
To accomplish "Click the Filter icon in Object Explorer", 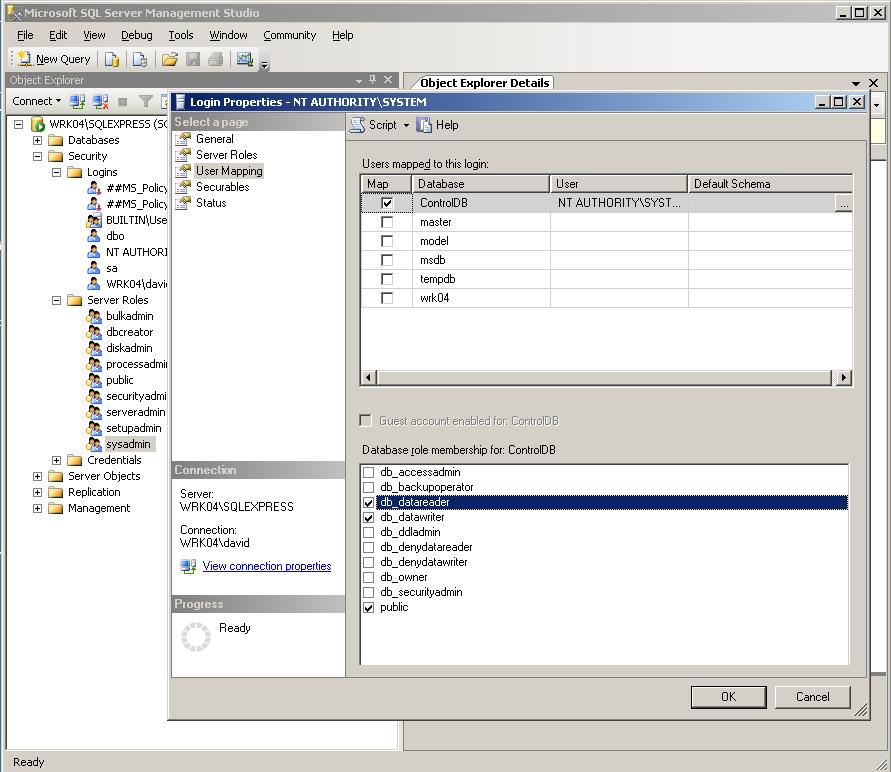I will [x=146, y=101].
